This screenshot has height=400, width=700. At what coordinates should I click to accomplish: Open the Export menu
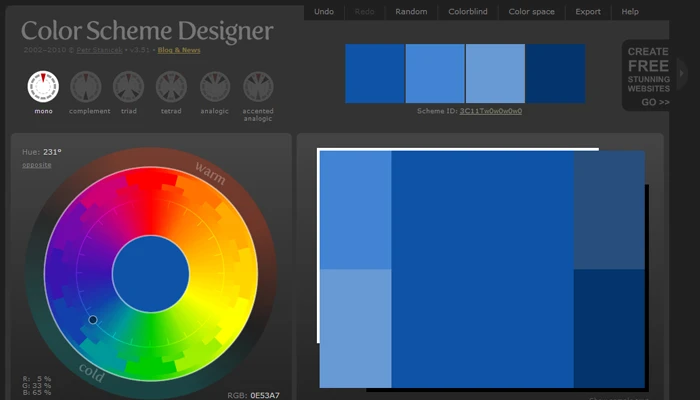pyautogui.click(x=588, y=12)
